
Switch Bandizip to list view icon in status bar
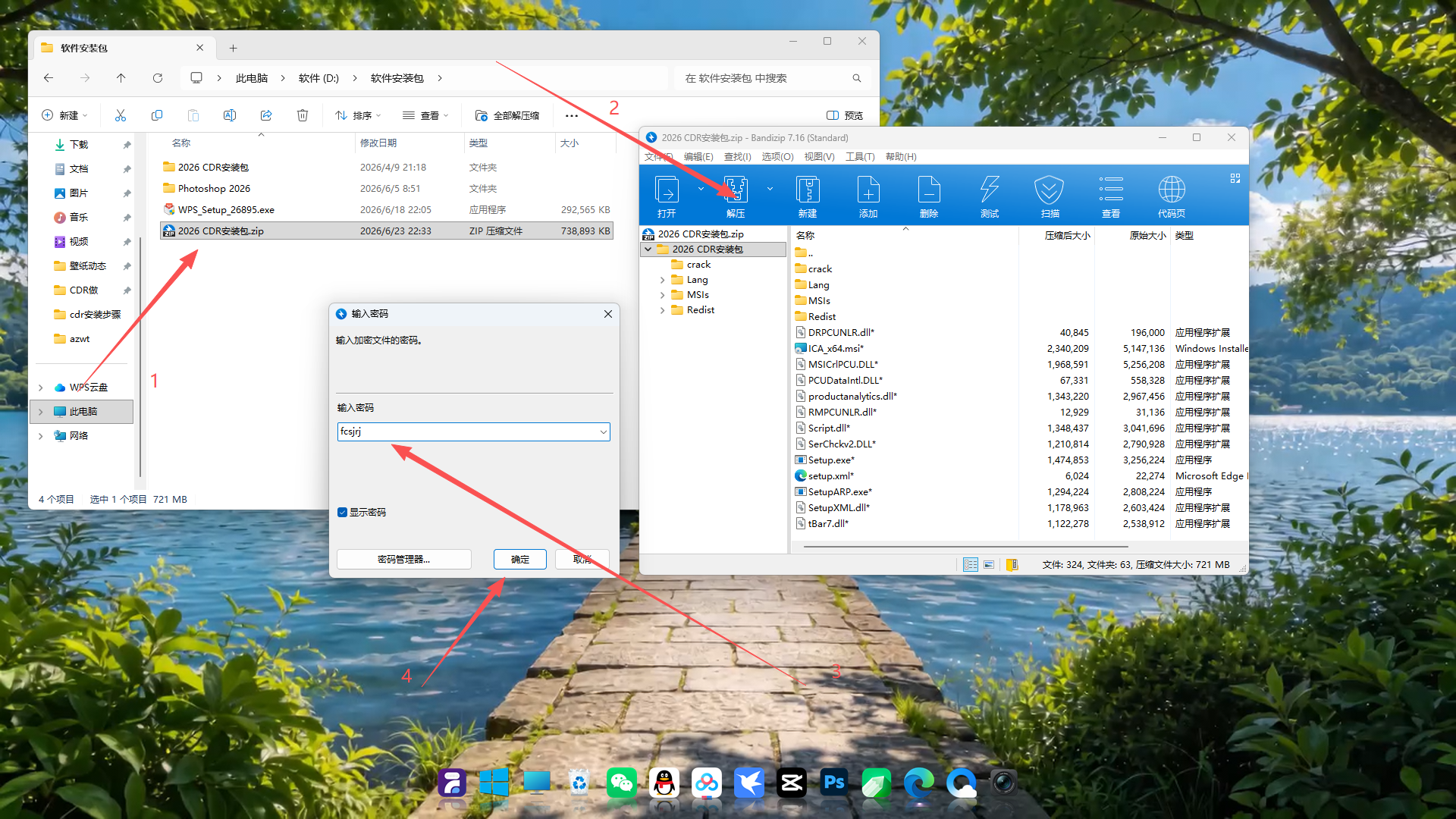[989, 565]
